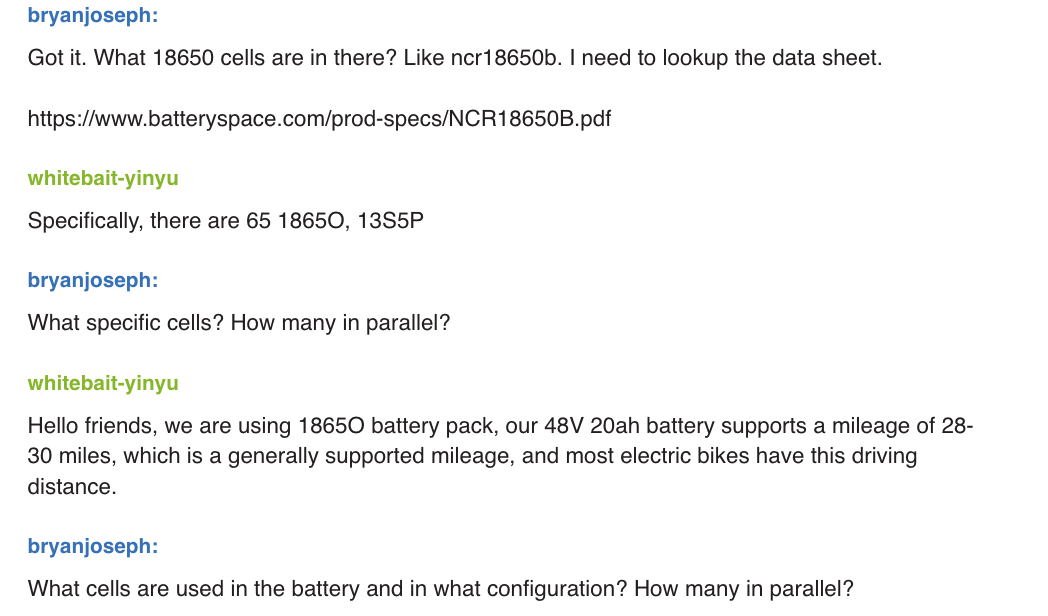The height and width of the screenshot is (616, 1048).
Task: Open the batteryspace NCR18650B.pdf link
Action: click(319, 119)
